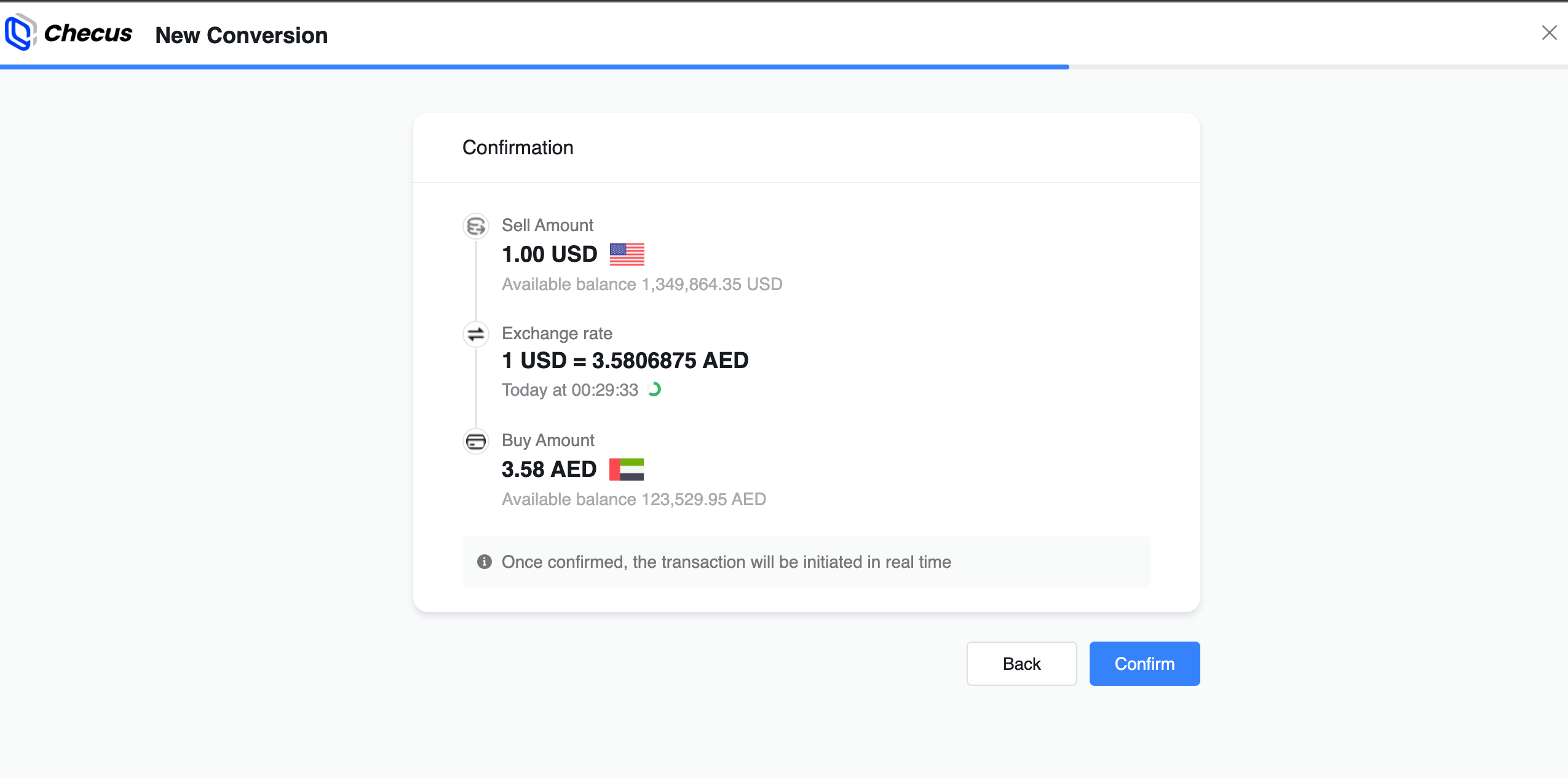Click the real-time transaction notice text
The height and width of the screenshot is (778, 1568).
point(726,562)
